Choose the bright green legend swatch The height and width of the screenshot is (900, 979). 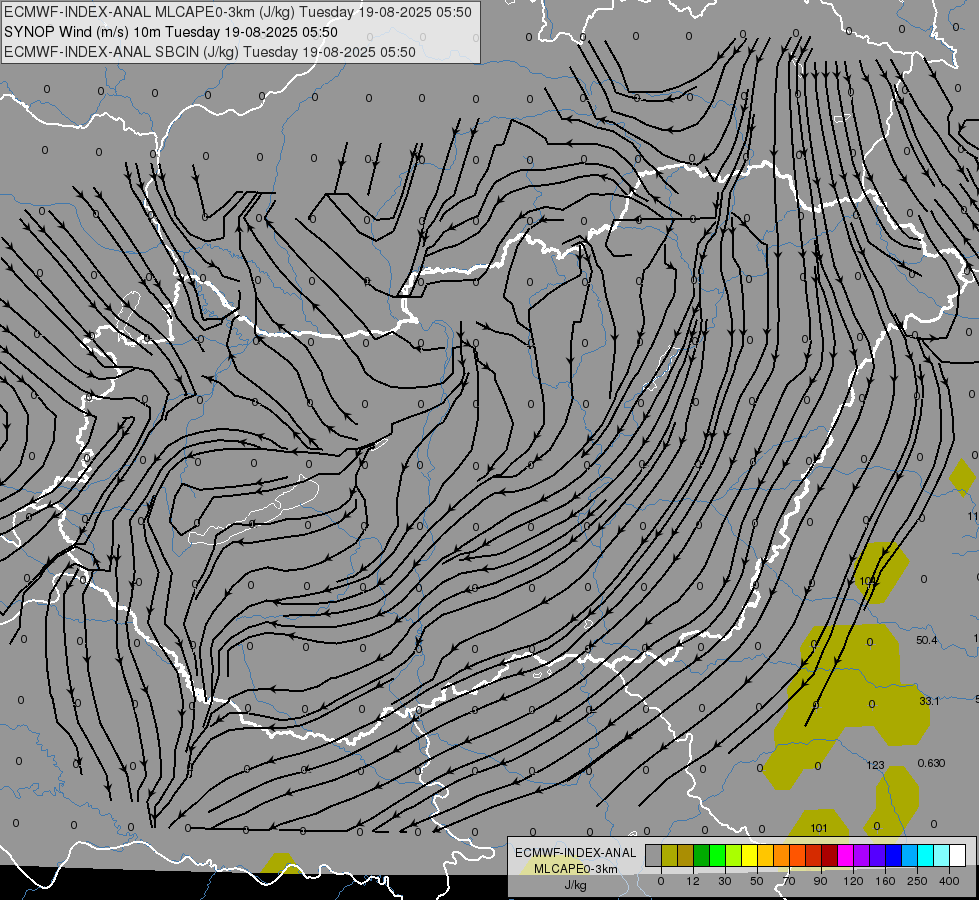[x=717, y=855]
